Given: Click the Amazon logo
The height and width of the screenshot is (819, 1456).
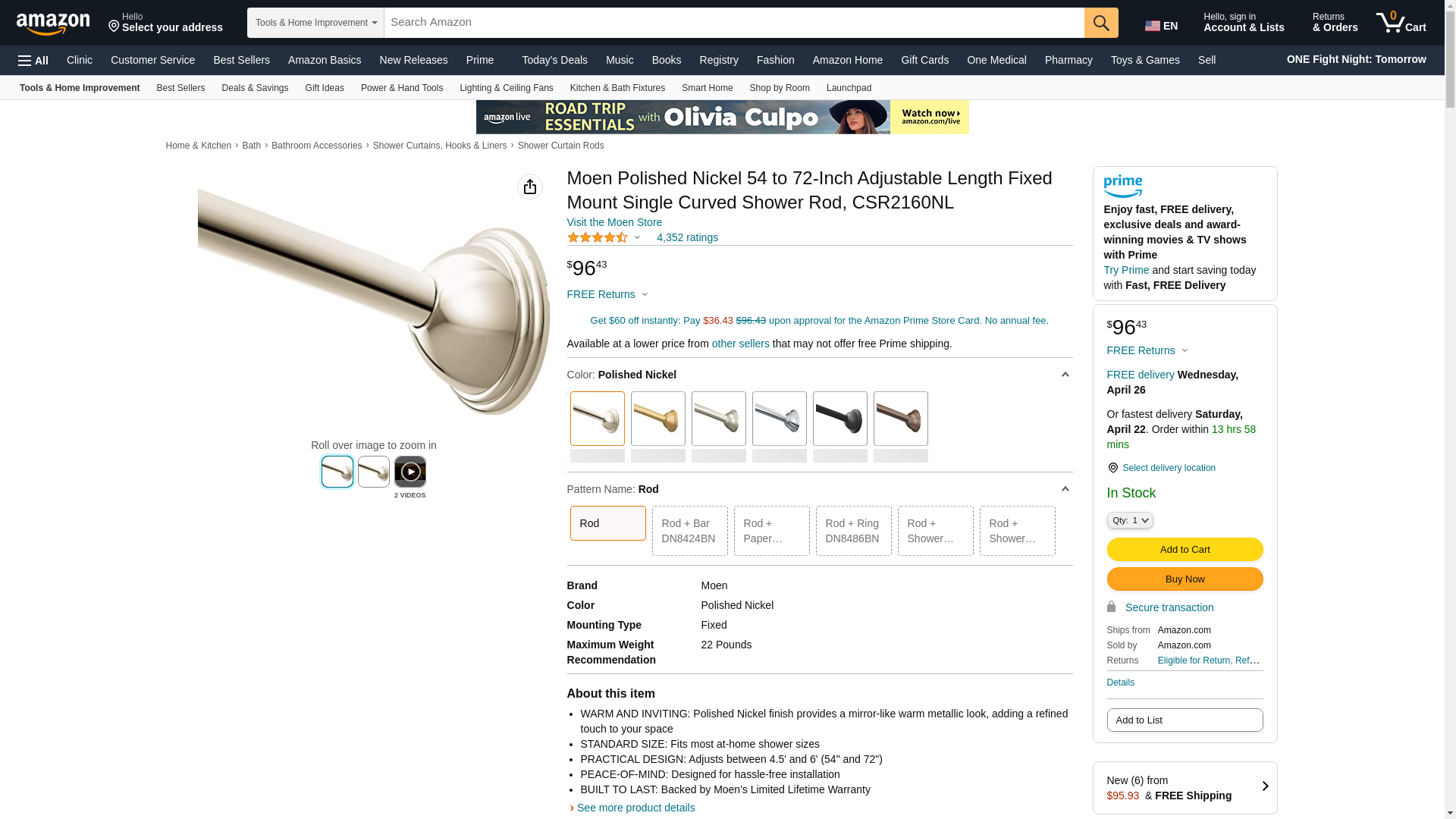Looking at the screenshot, I should click(x=53, y=24).
